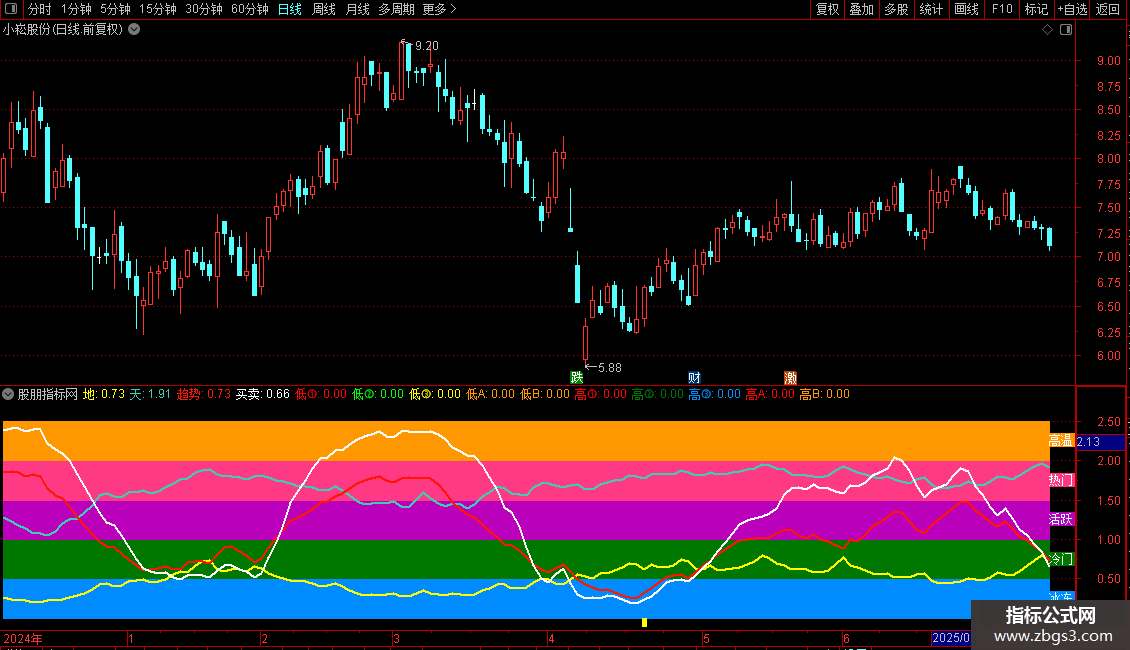This screenshot has height=650, width=1130.
Task: Click the 高温 zone label
Action: pyautogui.click(x=1061, y=440)
